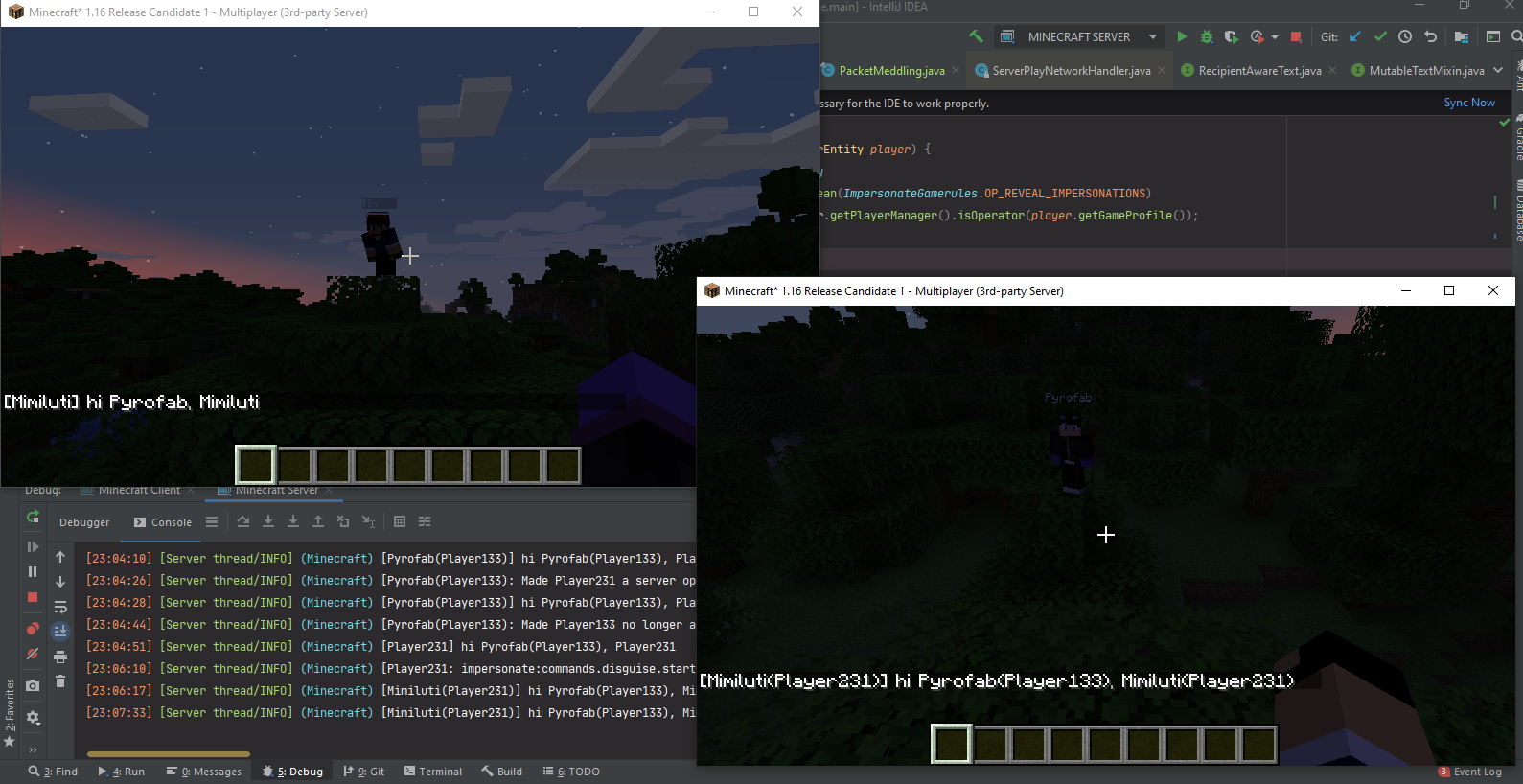1523x784 pixels.
Task: Click Git Update Project blue arrow
Action: pos(1355,36)
